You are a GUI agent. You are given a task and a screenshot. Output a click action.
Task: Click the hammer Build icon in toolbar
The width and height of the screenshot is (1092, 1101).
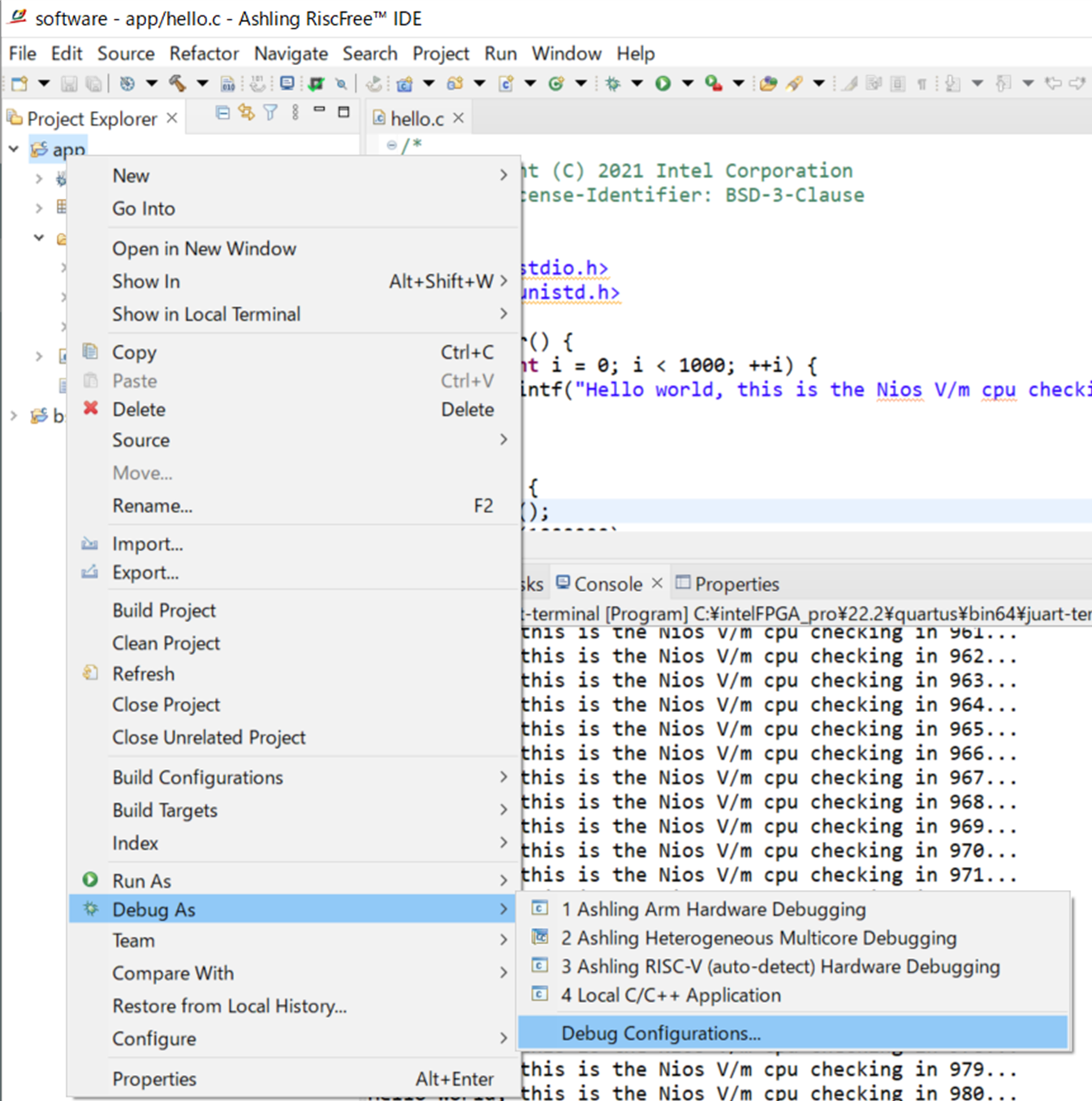pyautogui.click(x=177, y=83)
